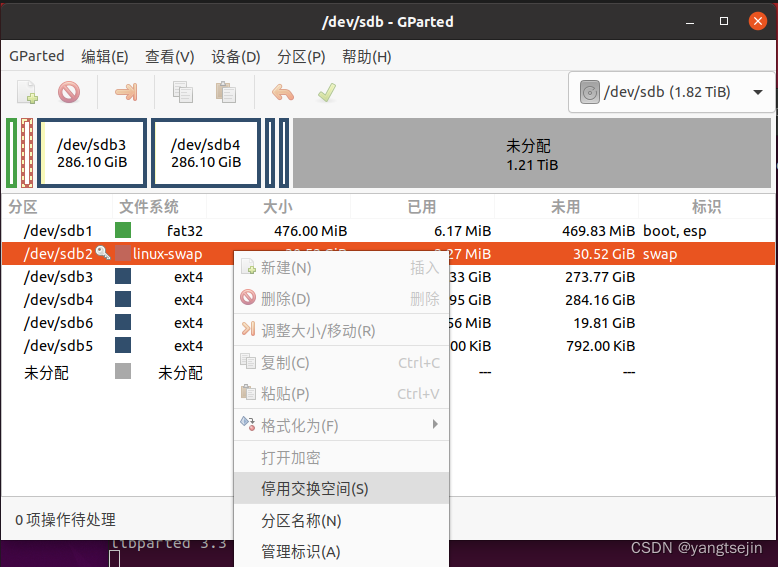
Task: Click the gray 未分配 color square
Action: coord(123,371)
